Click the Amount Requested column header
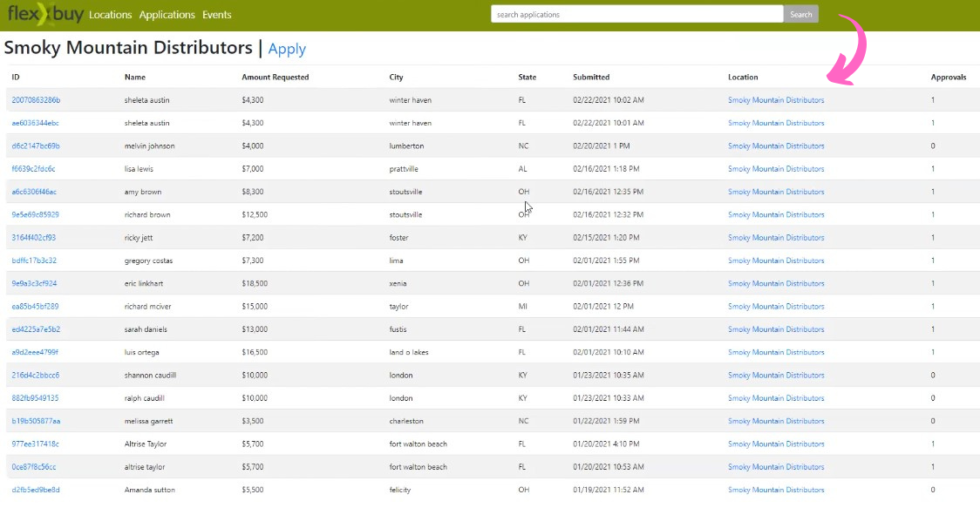Screen dimensions: 980x508 275,77
